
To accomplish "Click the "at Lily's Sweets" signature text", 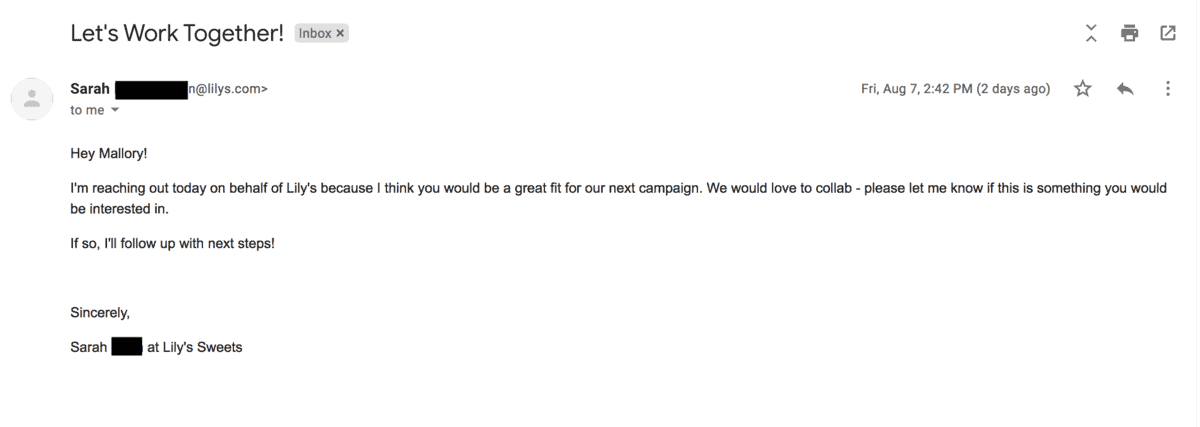I will click(195, 348).
